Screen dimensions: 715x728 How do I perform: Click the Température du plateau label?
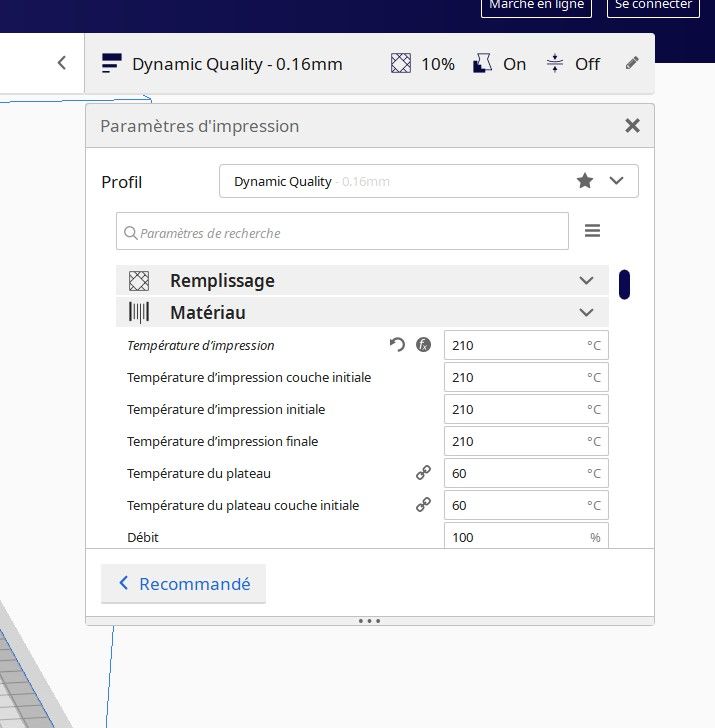click(199, 473)
